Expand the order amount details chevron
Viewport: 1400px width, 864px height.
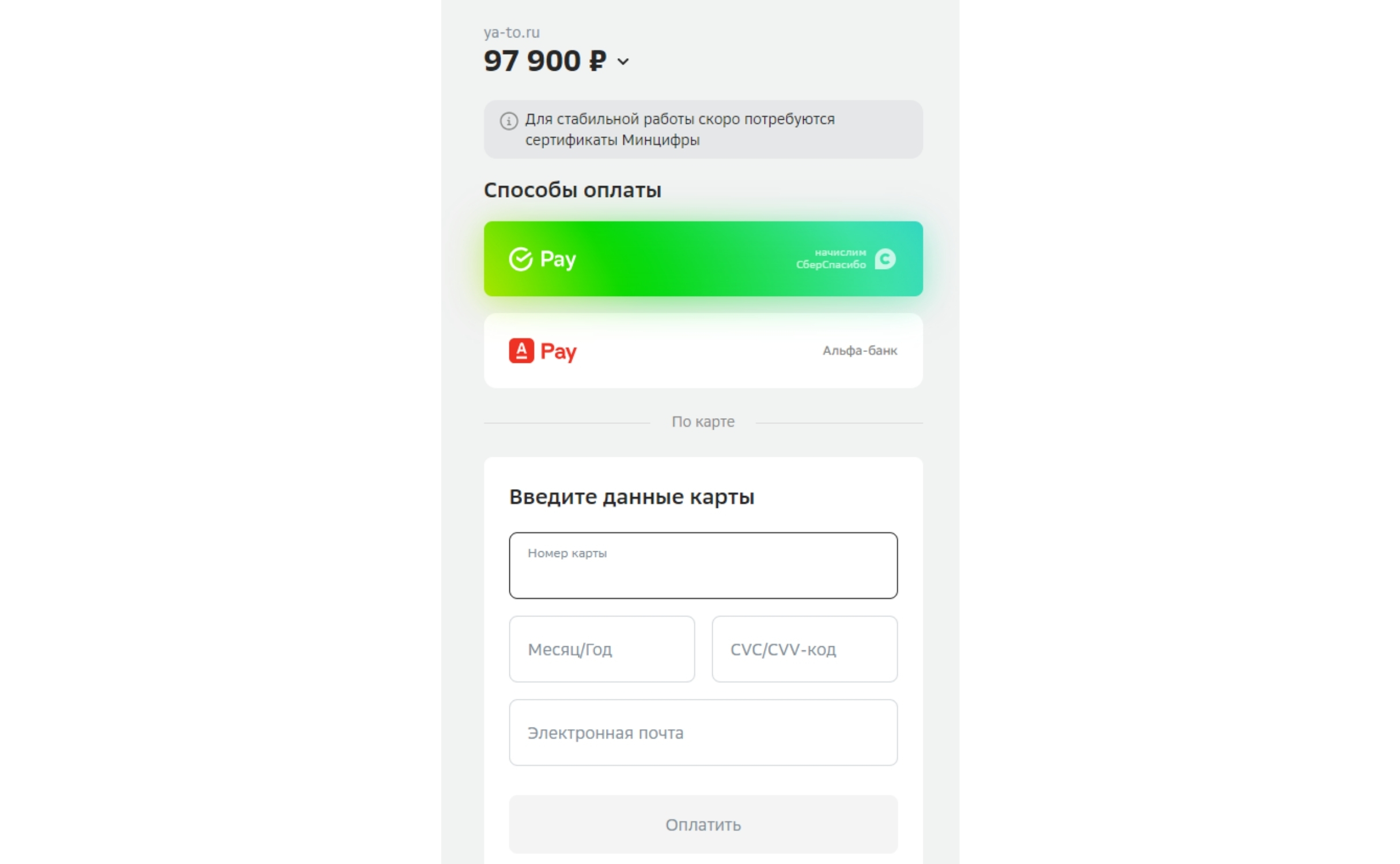click(x=623, y=62)
